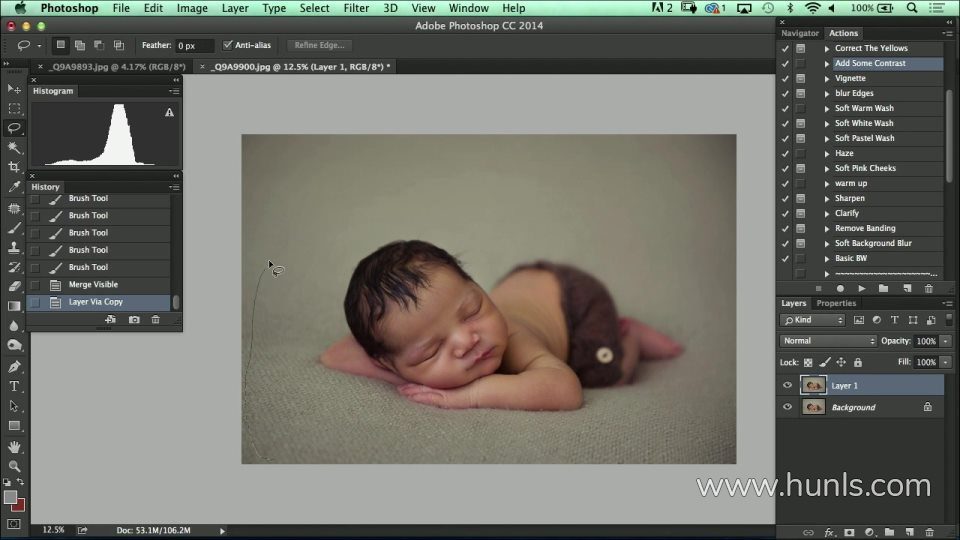Open the Opacity slider dropdown
This screenshot has width=960, height=540.
pos(946,341)
